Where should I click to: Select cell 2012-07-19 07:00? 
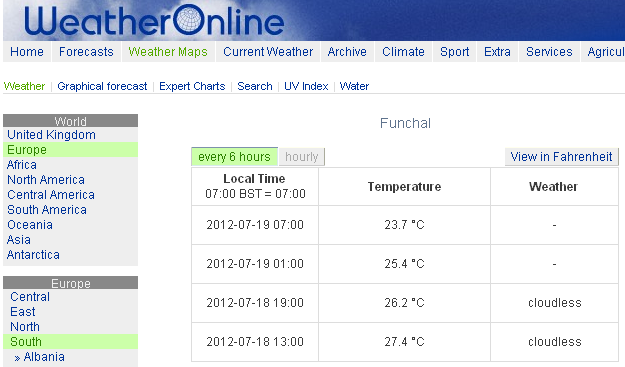pyautogui.click(x=255, y=225)
